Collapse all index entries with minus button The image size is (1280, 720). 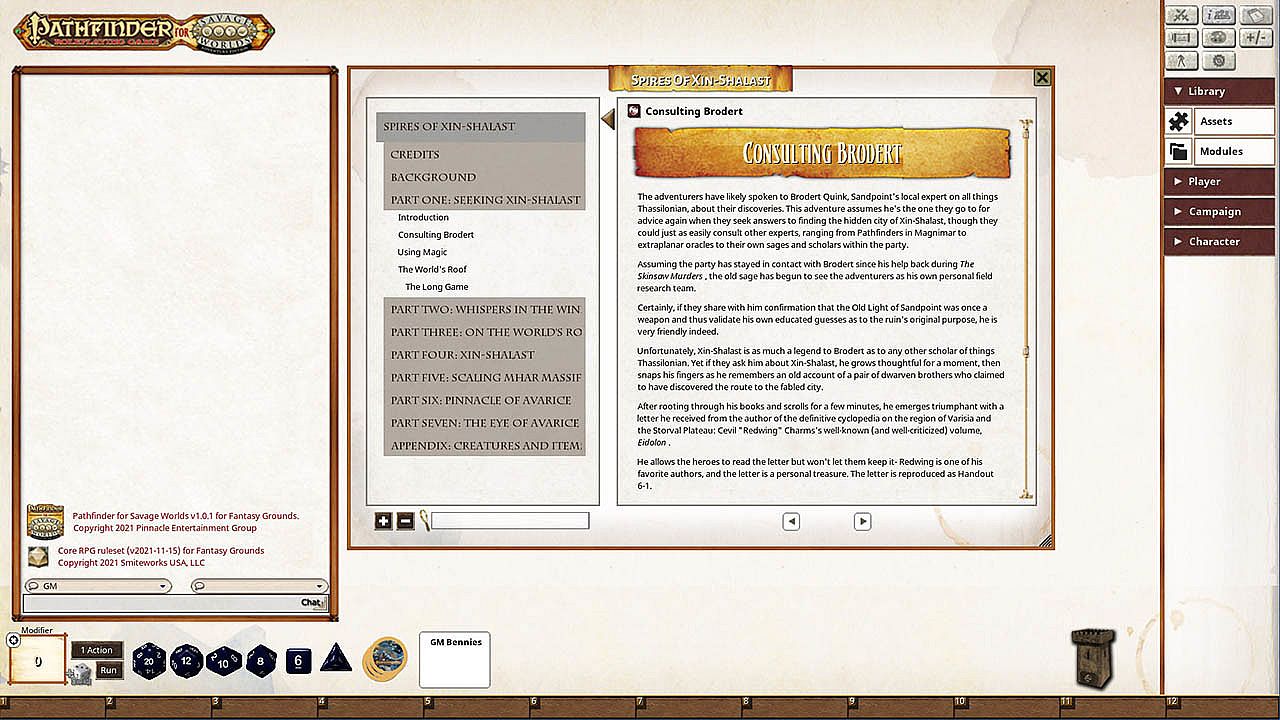pyautogui.click(x=405, y=521)
